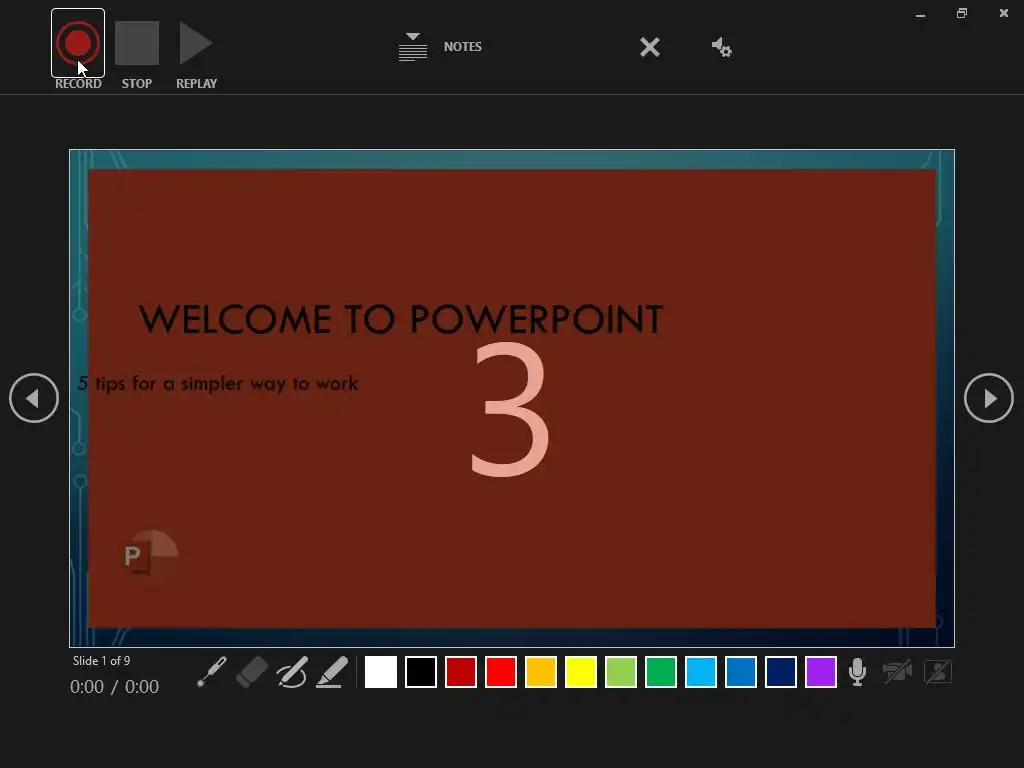The height and width of the screenshot is (768, 1024).
Task: Choose the medium blue ink color
Action: coord(741,672)
